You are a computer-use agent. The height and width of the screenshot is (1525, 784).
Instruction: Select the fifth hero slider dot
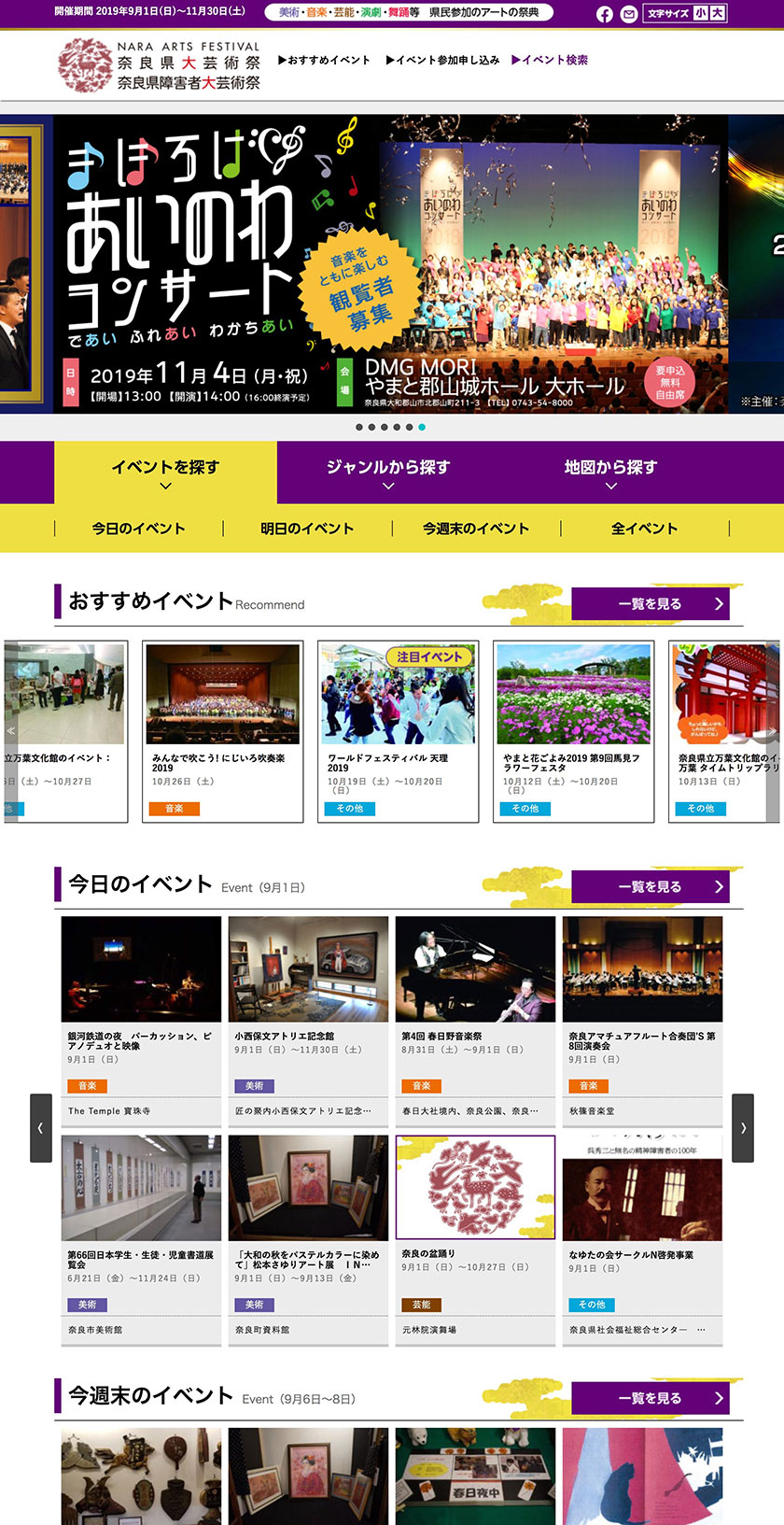pyautogui.click(x=409, y=427)
